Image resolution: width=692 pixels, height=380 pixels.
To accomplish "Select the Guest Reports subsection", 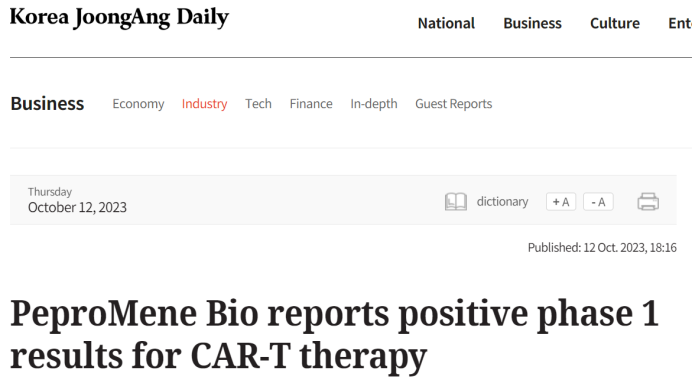I will tap(453, 104).
